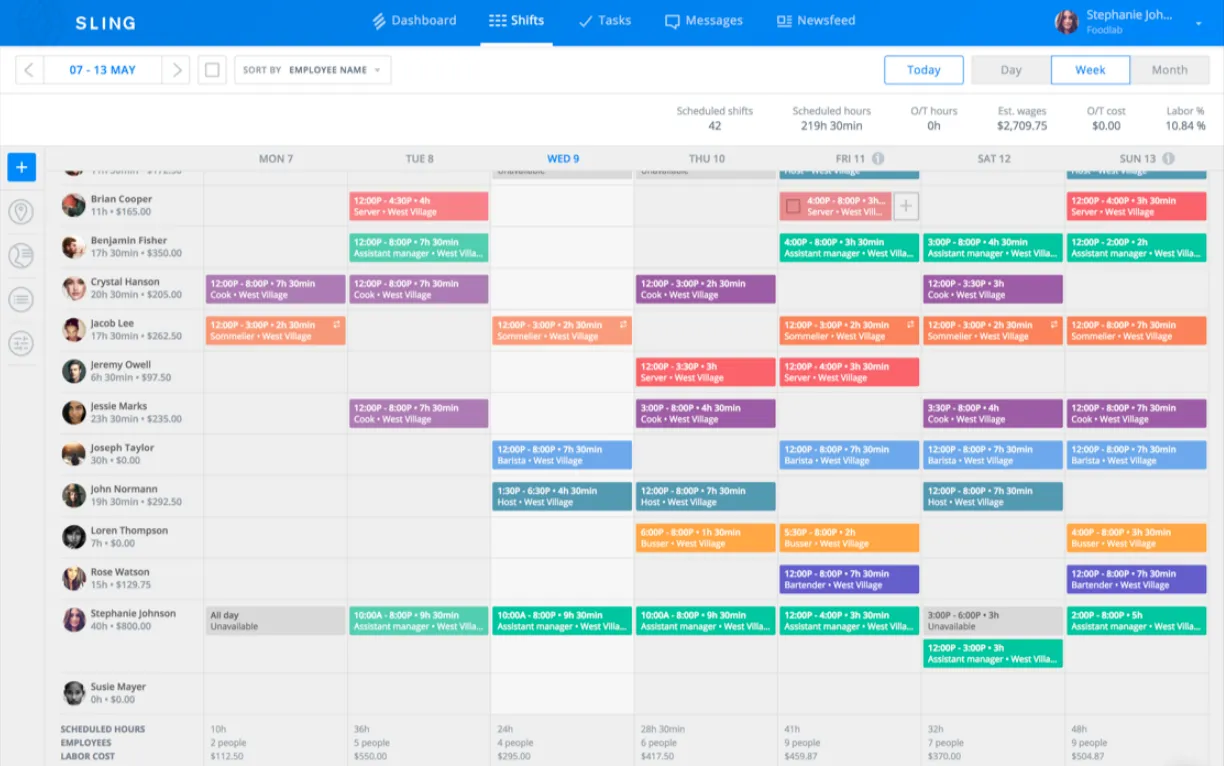Click the repeat icon on Jacob Lee's Wednesday shift
Image resolution: width=1224 pixels, height=766 pixels.
(624, 325)
